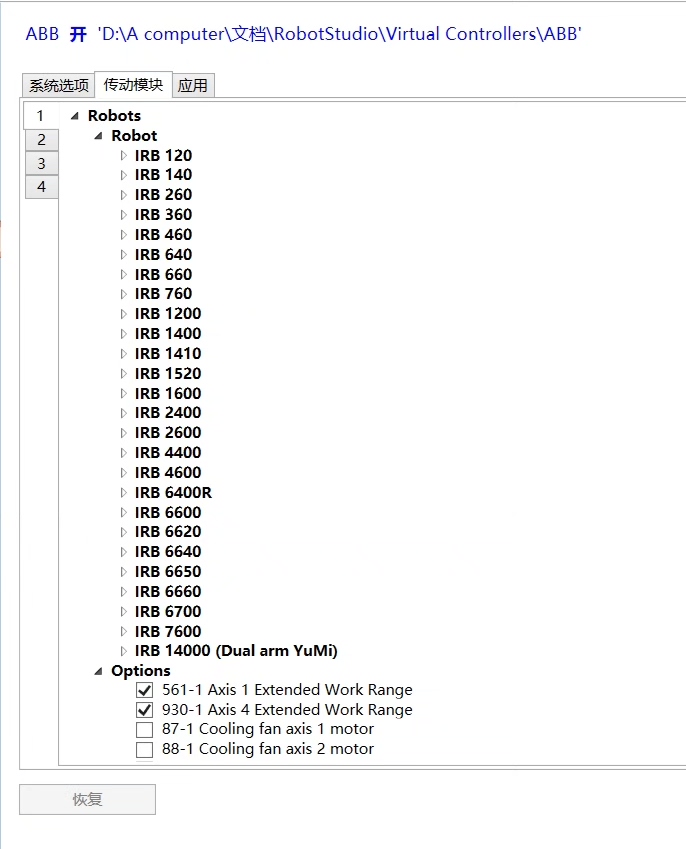The height and width of the screenshot is (849, 686).
Task: Expand the IRB 760 node
Action: coord(123,294)
